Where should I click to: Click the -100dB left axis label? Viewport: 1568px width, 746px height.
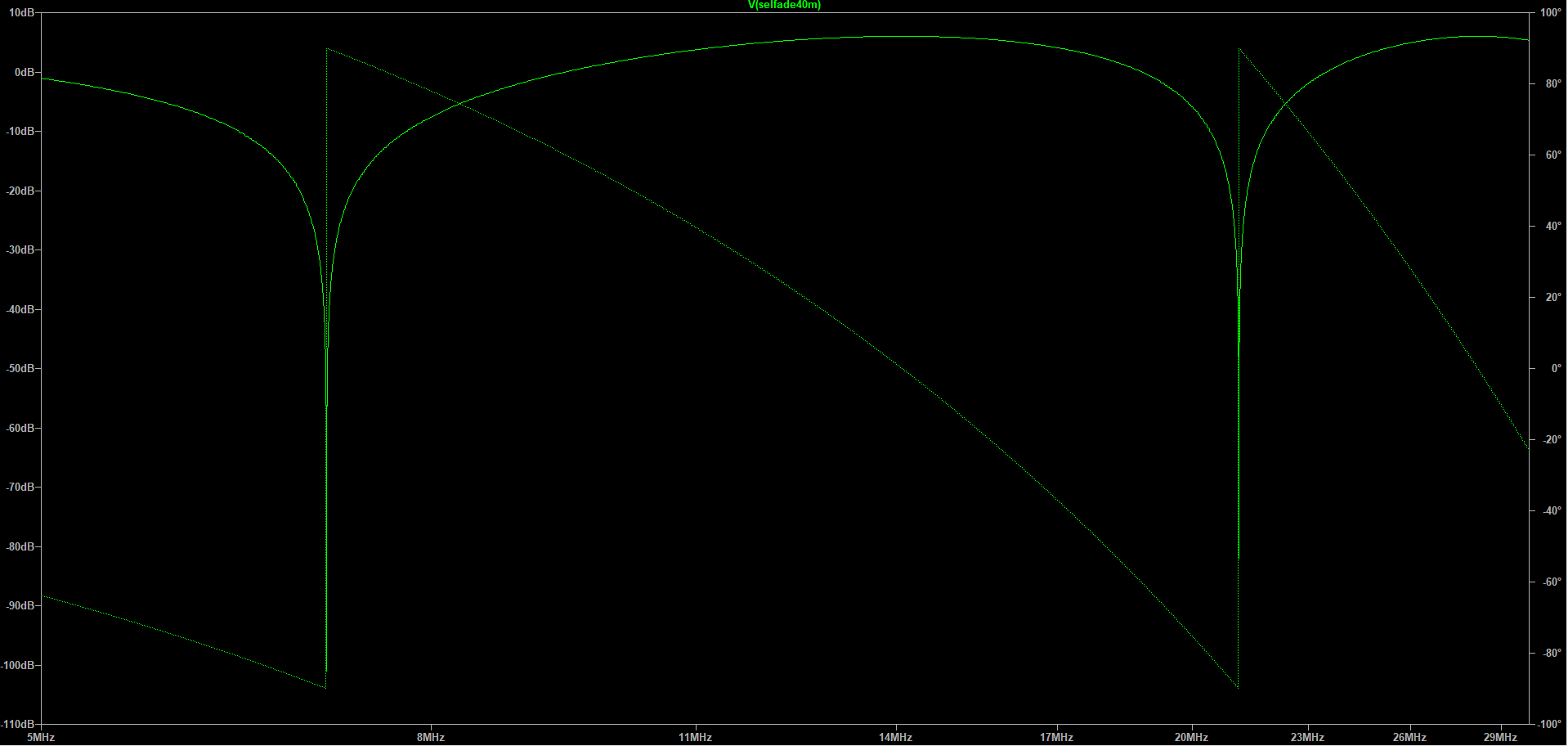(18, 666)
